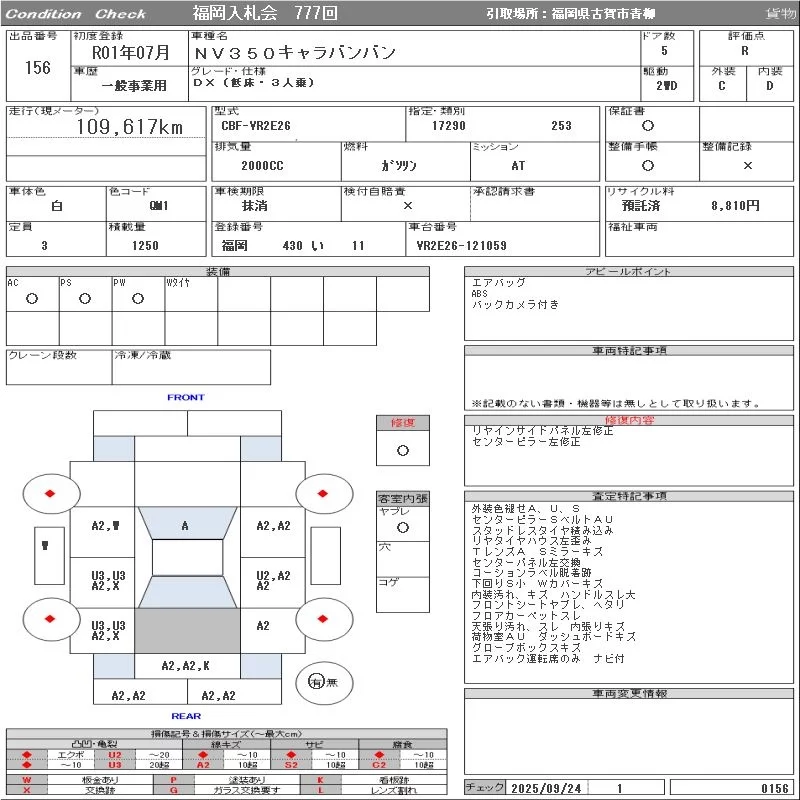Click the mileage value 109,617km
The width and height of the screenshot is (800, 800).
point(130,127)
